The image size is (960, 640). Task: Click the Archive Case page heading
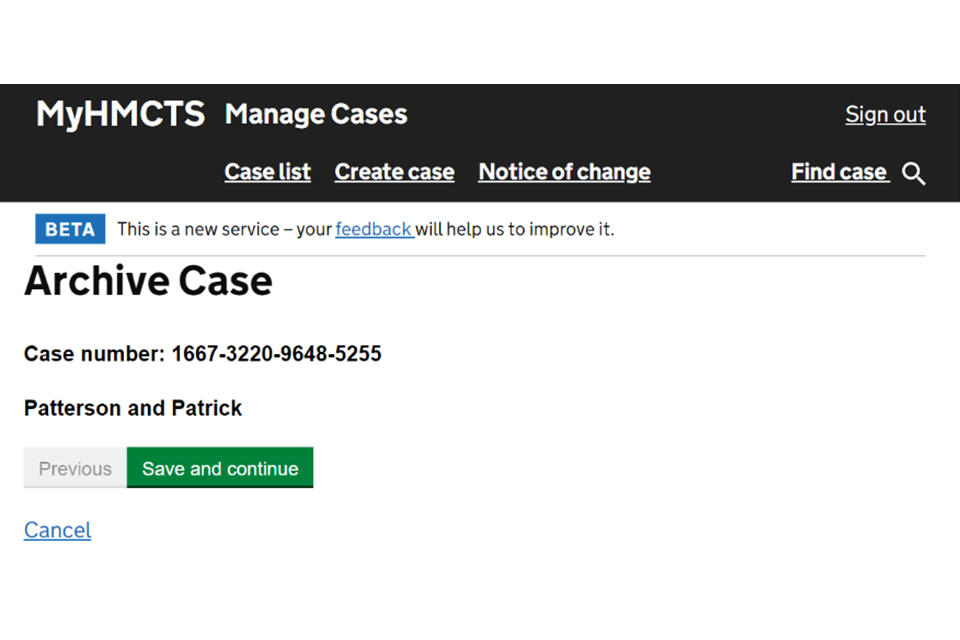pos(148,281)
